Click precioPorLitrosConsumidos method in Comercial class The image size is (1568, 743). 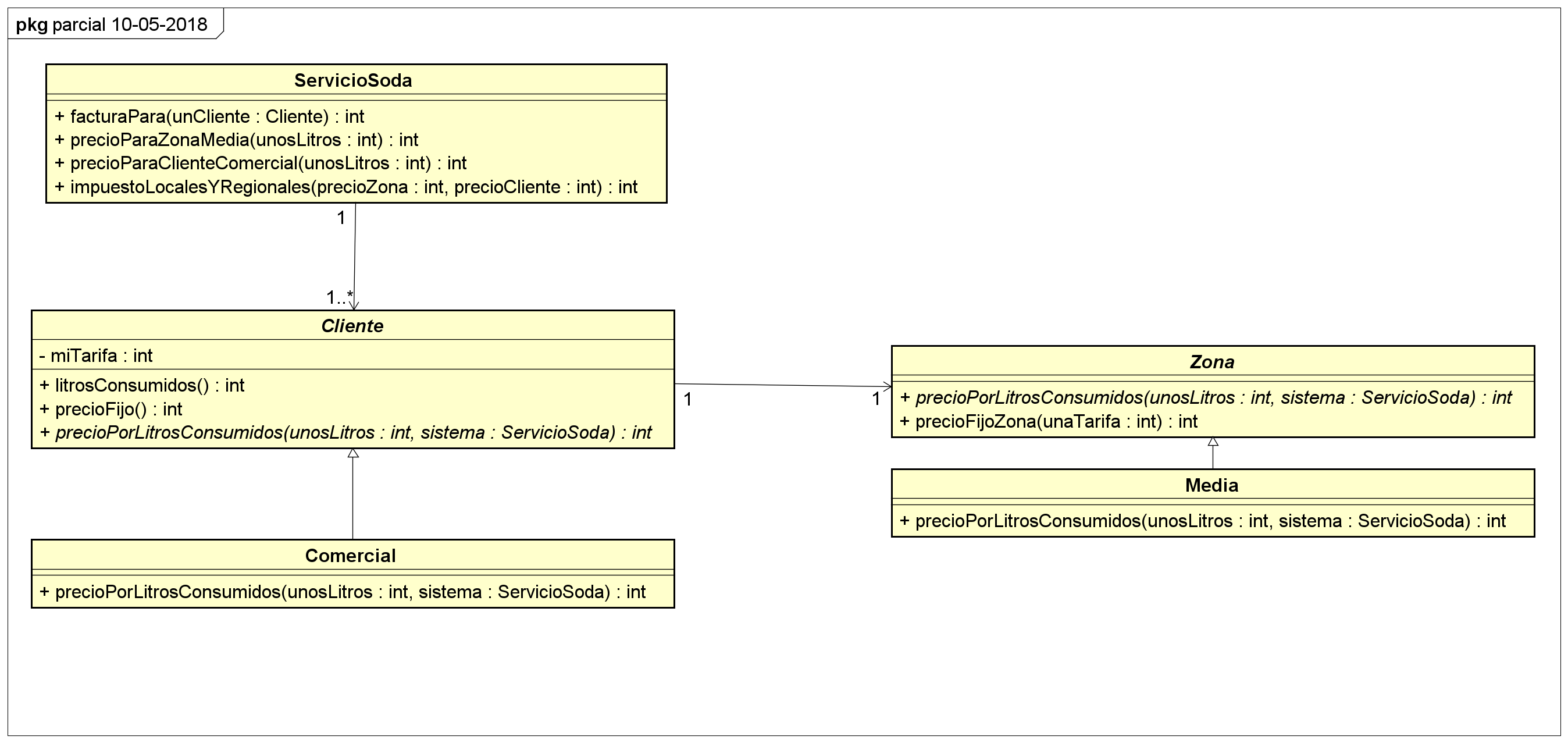click(x=343, y=592)
